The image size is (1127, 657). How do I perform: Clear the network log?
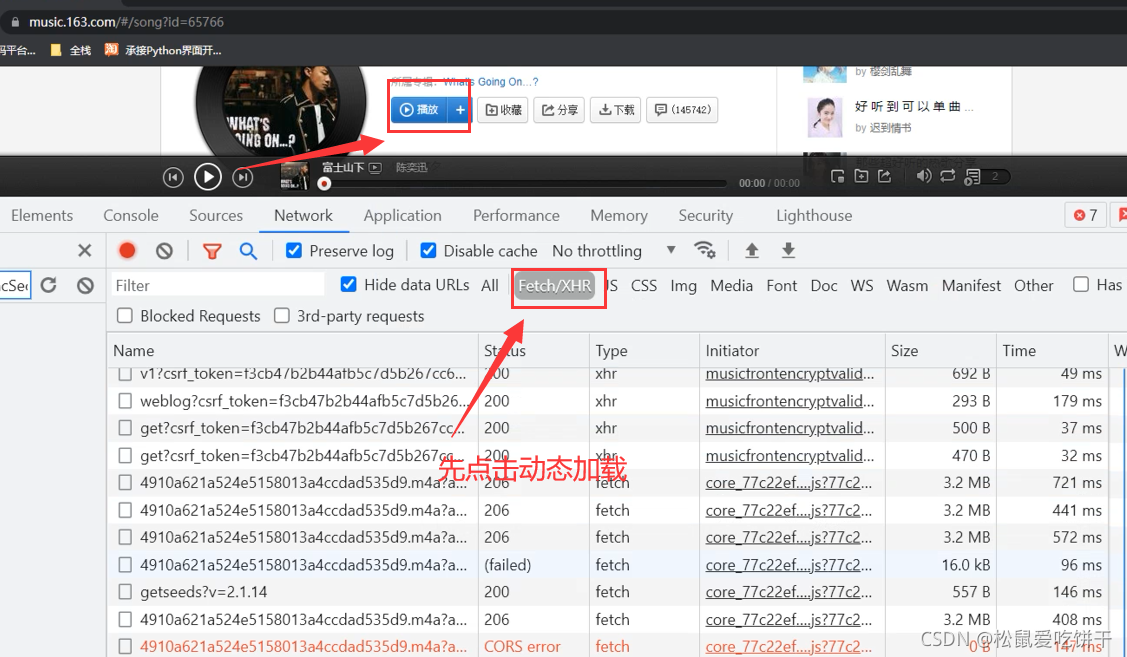tap(164, 250)
